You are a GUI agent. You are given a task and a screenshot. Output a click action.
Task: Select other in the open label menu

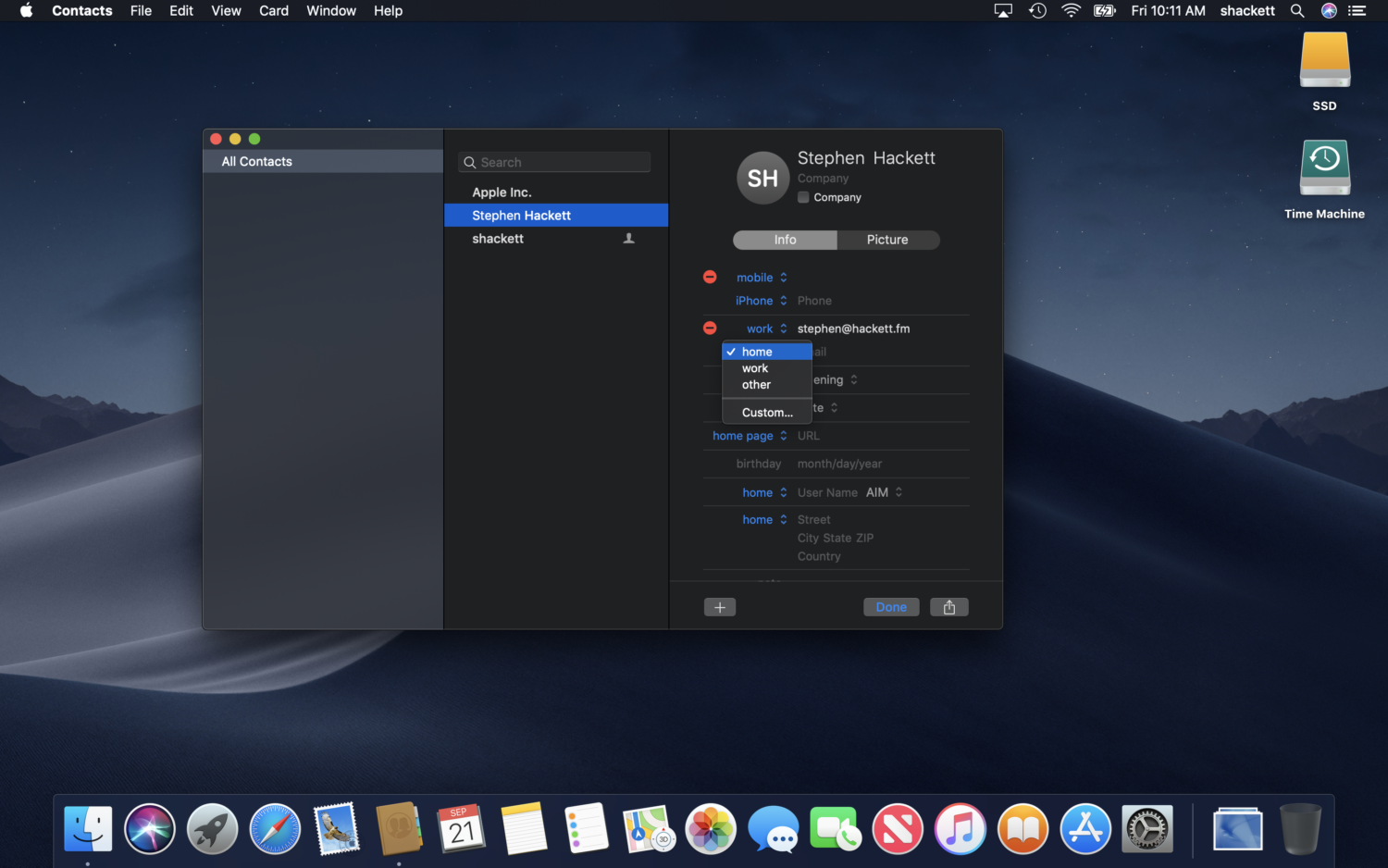click(x=755, y=385)
